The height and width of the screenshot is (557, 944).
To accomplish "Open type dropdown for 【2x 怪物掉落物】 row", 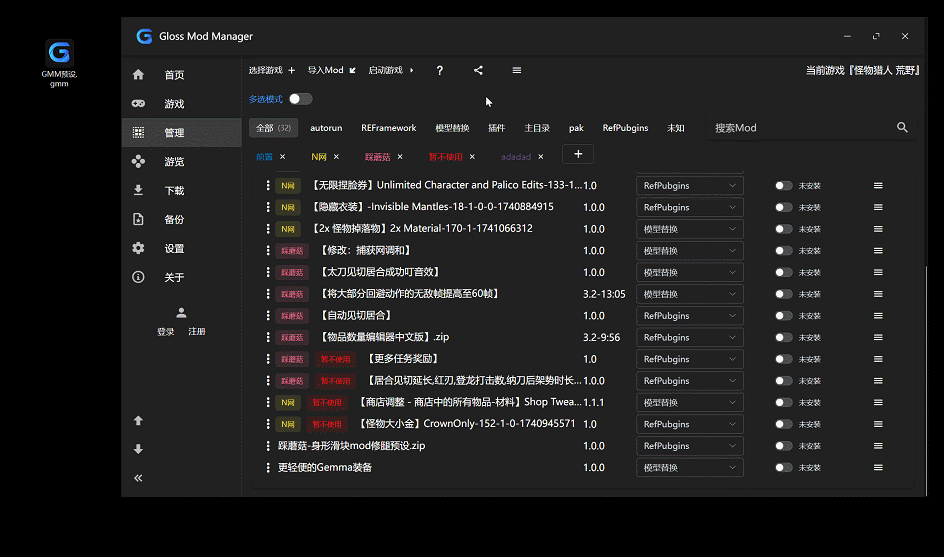I will [689, 229].
